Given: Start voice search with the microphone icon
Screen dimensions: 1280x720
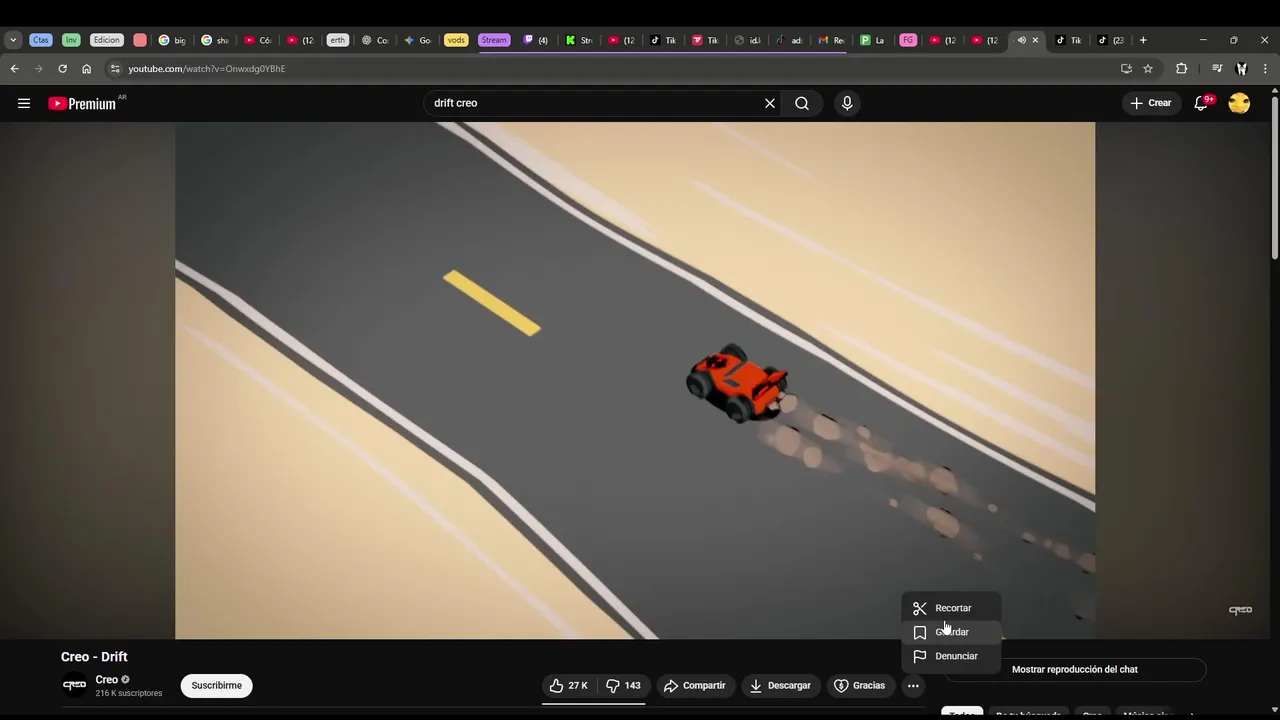Looking at the screenshot, I should [847, 103].
